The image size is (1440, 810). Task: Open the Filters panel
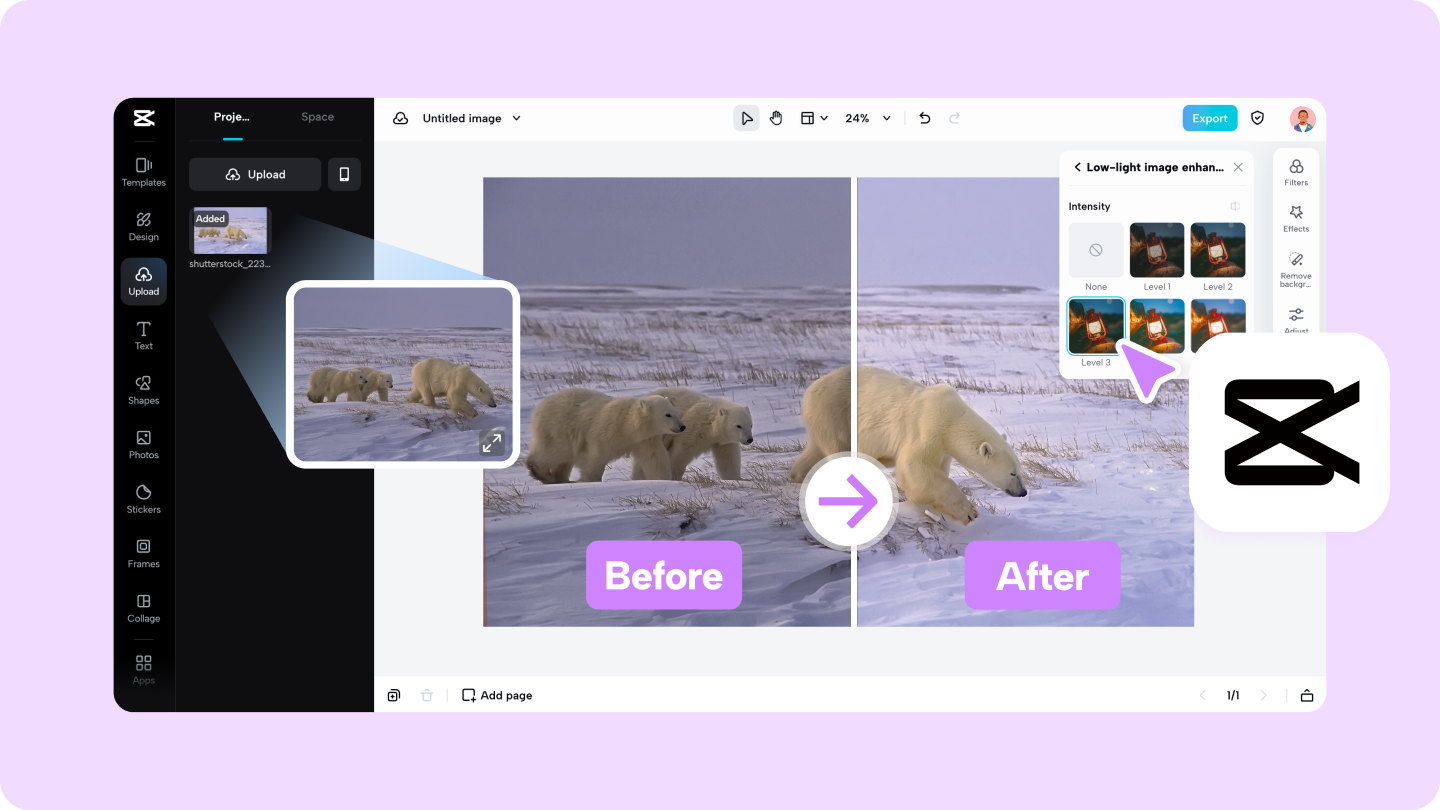1295,170
